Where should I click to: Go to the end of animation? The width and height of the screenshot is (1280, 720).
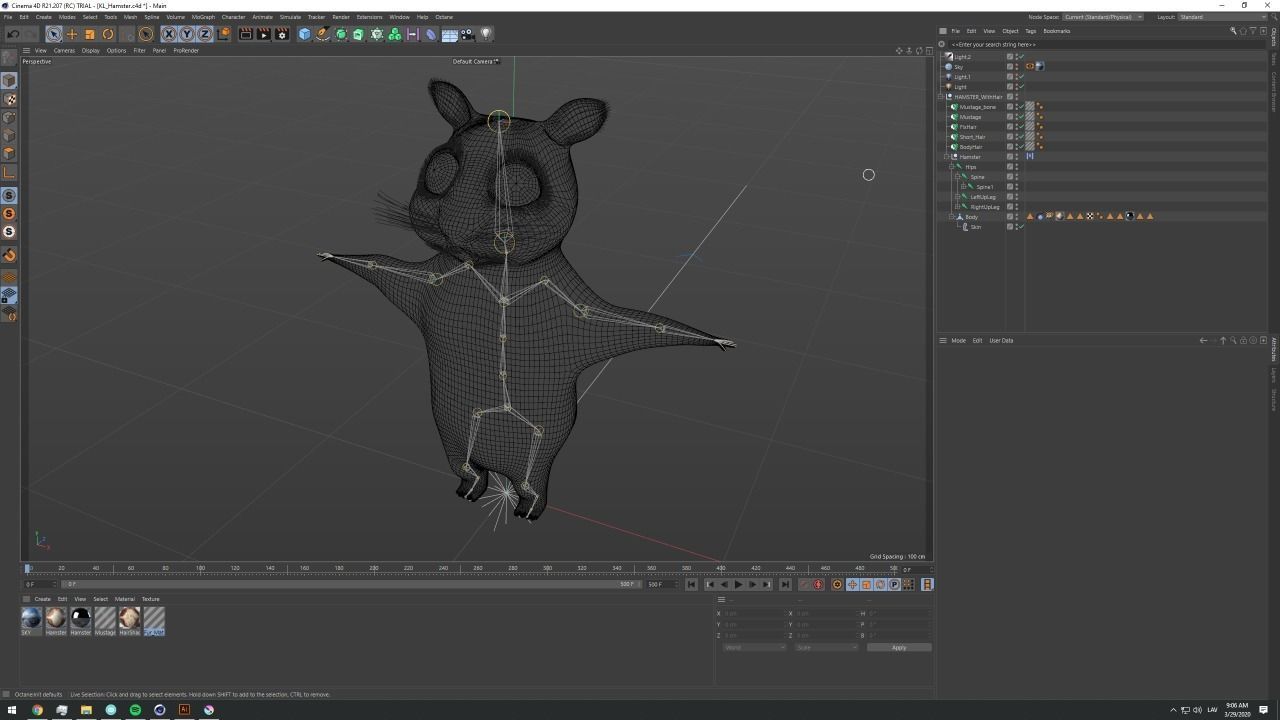point(785,585)
